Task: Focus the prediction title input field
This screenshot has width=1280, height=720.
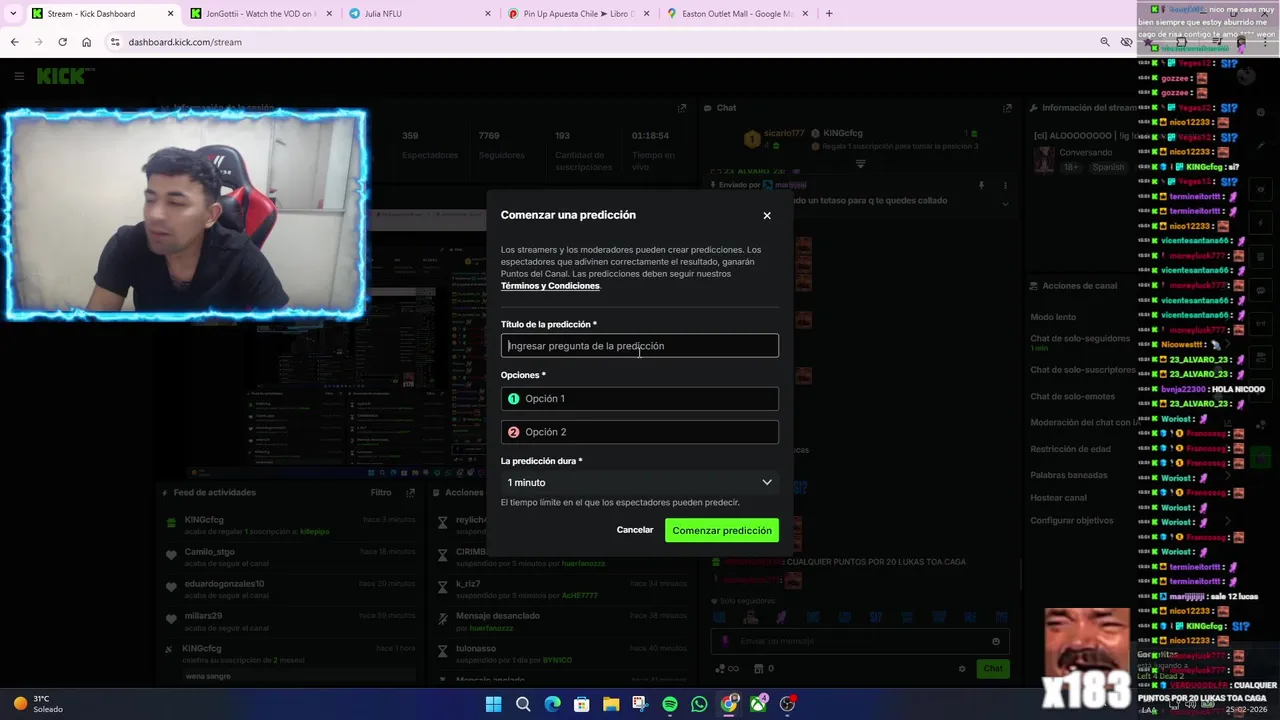Action: point(640,346)
